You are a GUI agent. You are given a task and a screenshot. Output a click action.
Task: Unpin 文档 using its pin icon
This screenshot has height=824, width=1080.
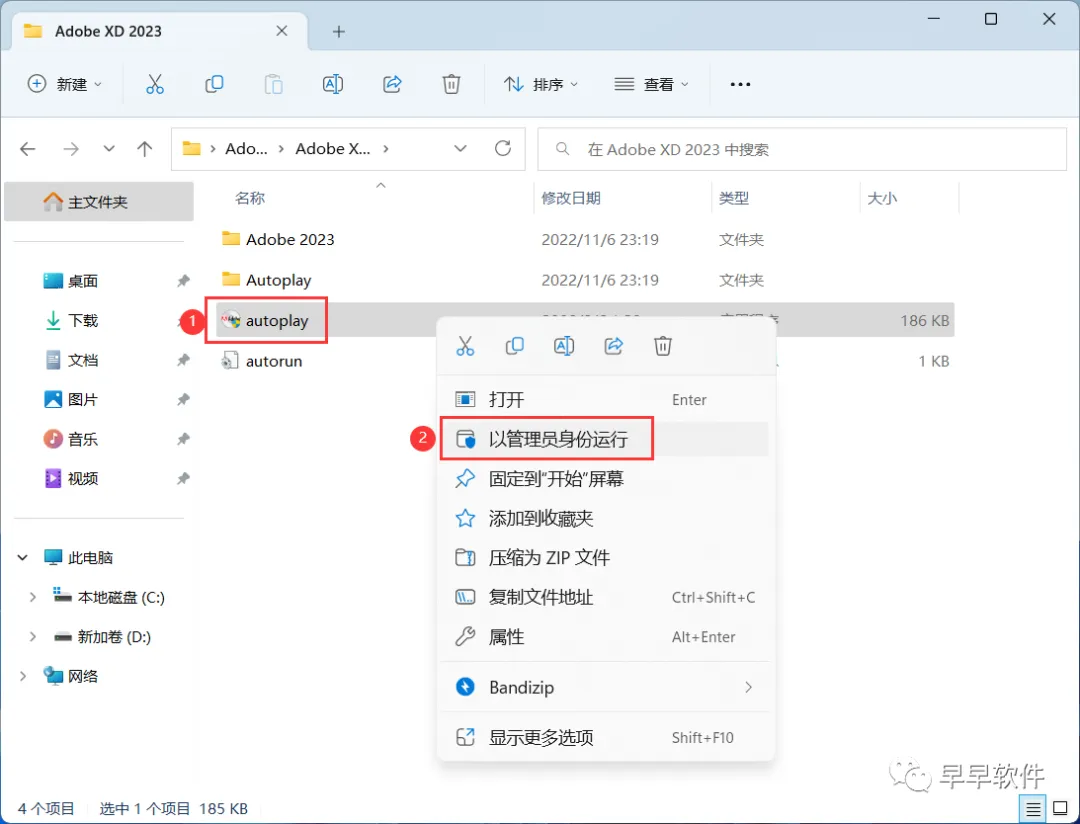coord(183,360)
